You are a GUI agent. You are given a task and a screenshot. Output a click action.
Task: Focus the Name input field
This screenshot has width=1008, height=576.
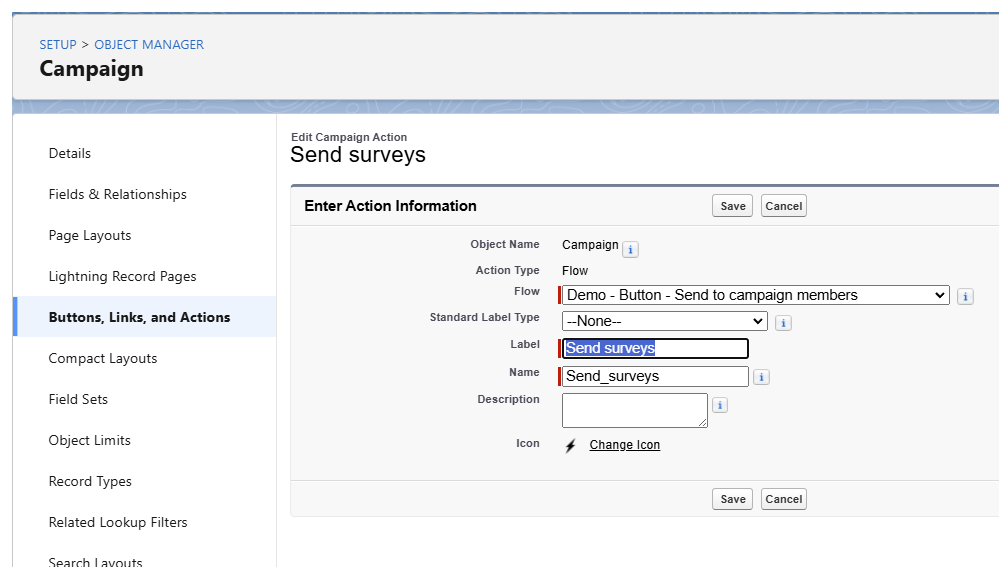655,377
